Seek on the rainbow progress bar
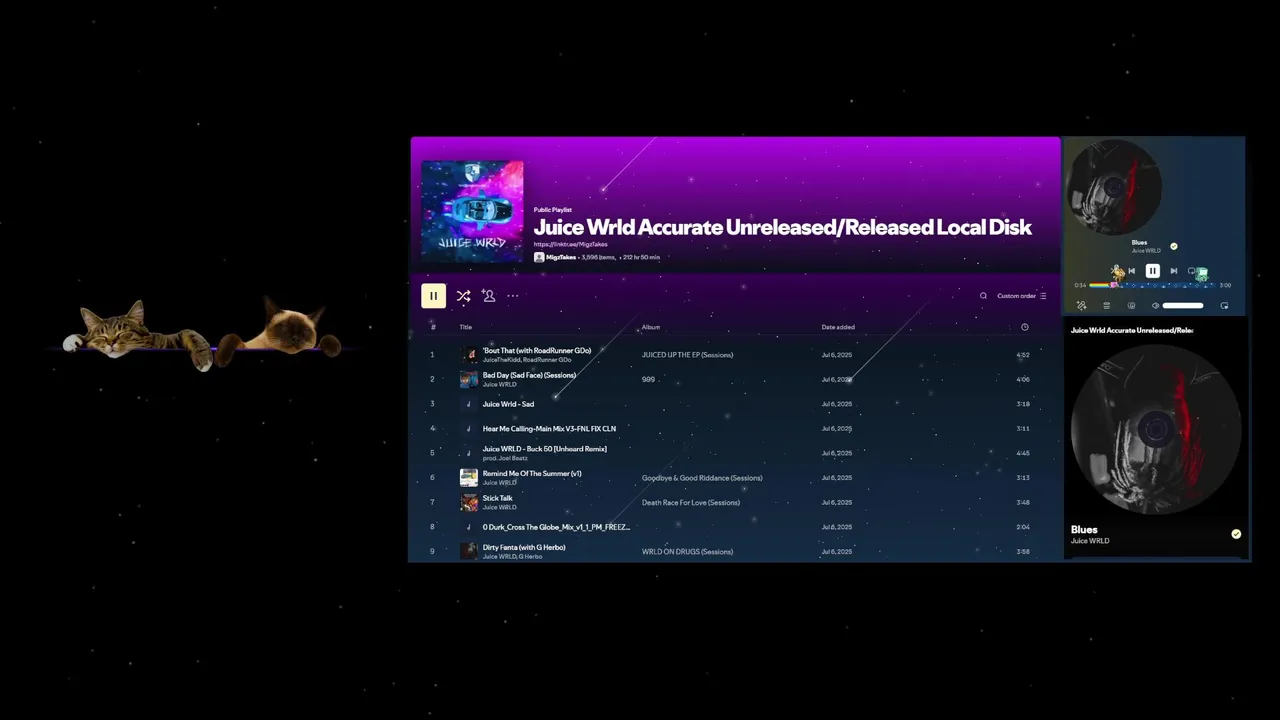 tap(1153, 285)
